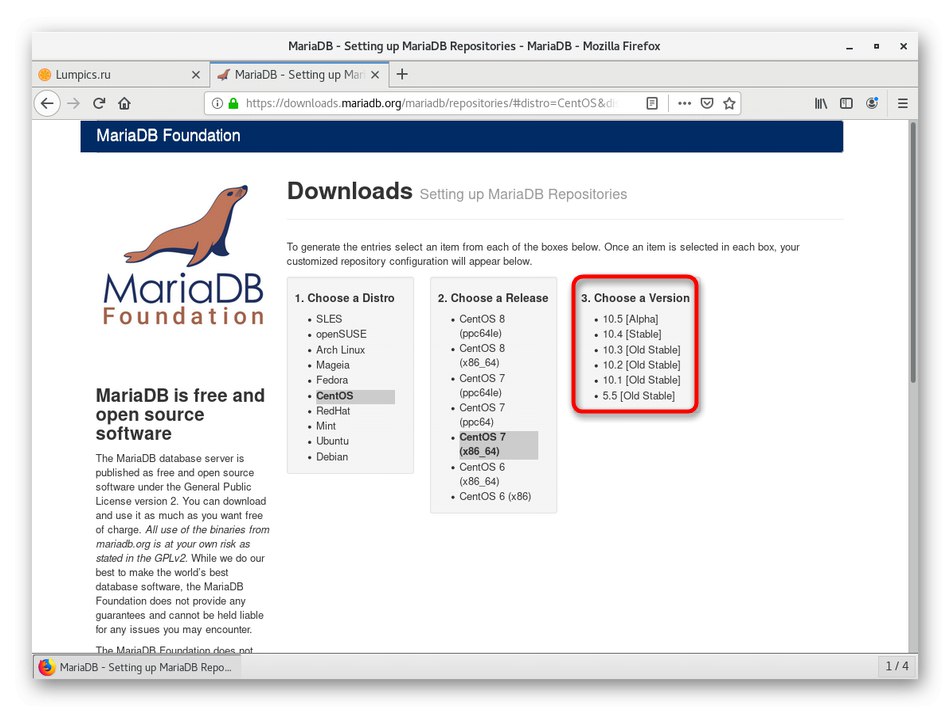Screen dimensions: 950x711
Task: Click the MariaDB Foundation seal logo
Action: point(184,254)
